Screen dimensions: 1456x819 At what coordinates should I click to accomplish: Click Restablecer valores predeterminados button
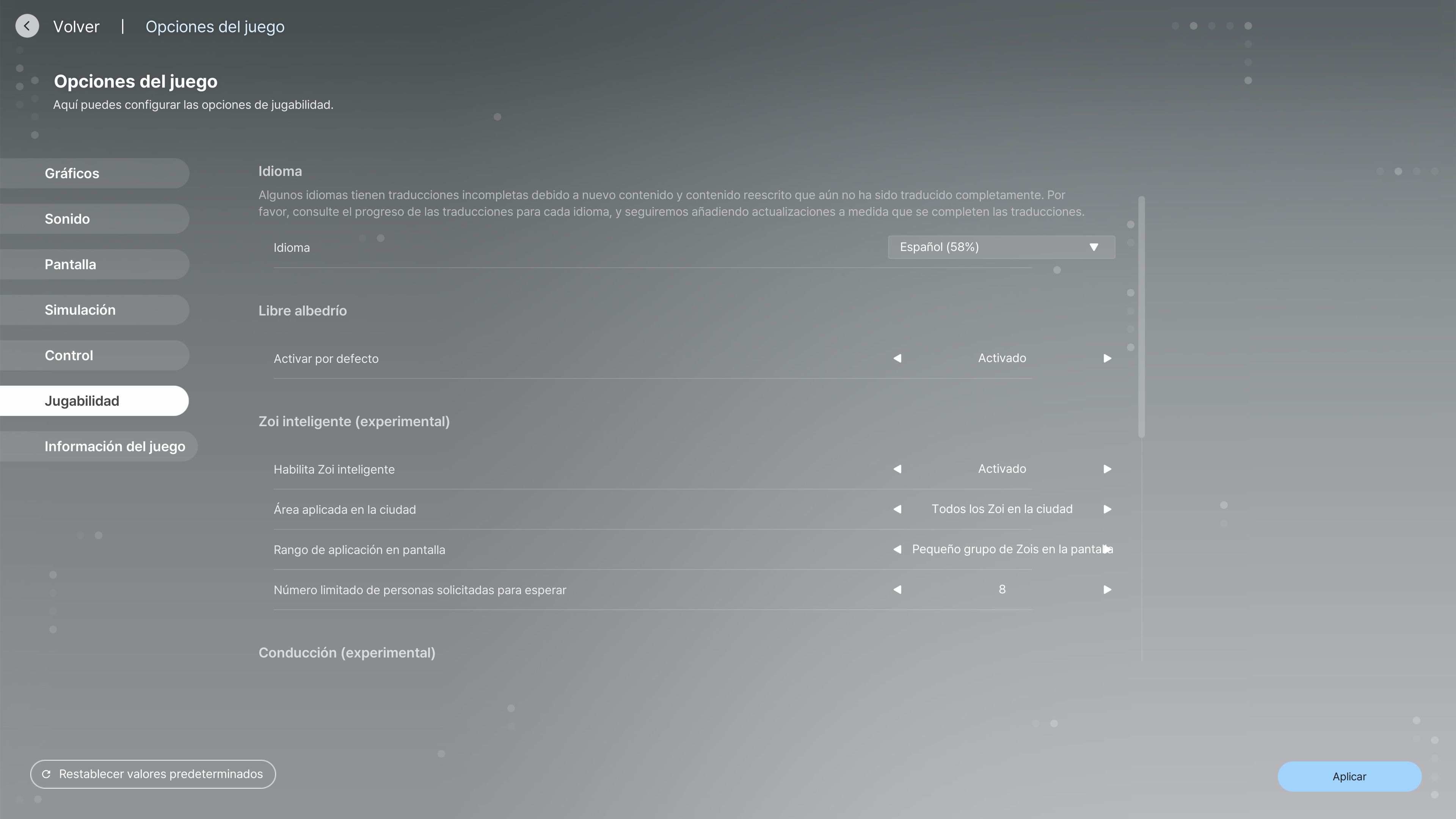tap(152, 774)
